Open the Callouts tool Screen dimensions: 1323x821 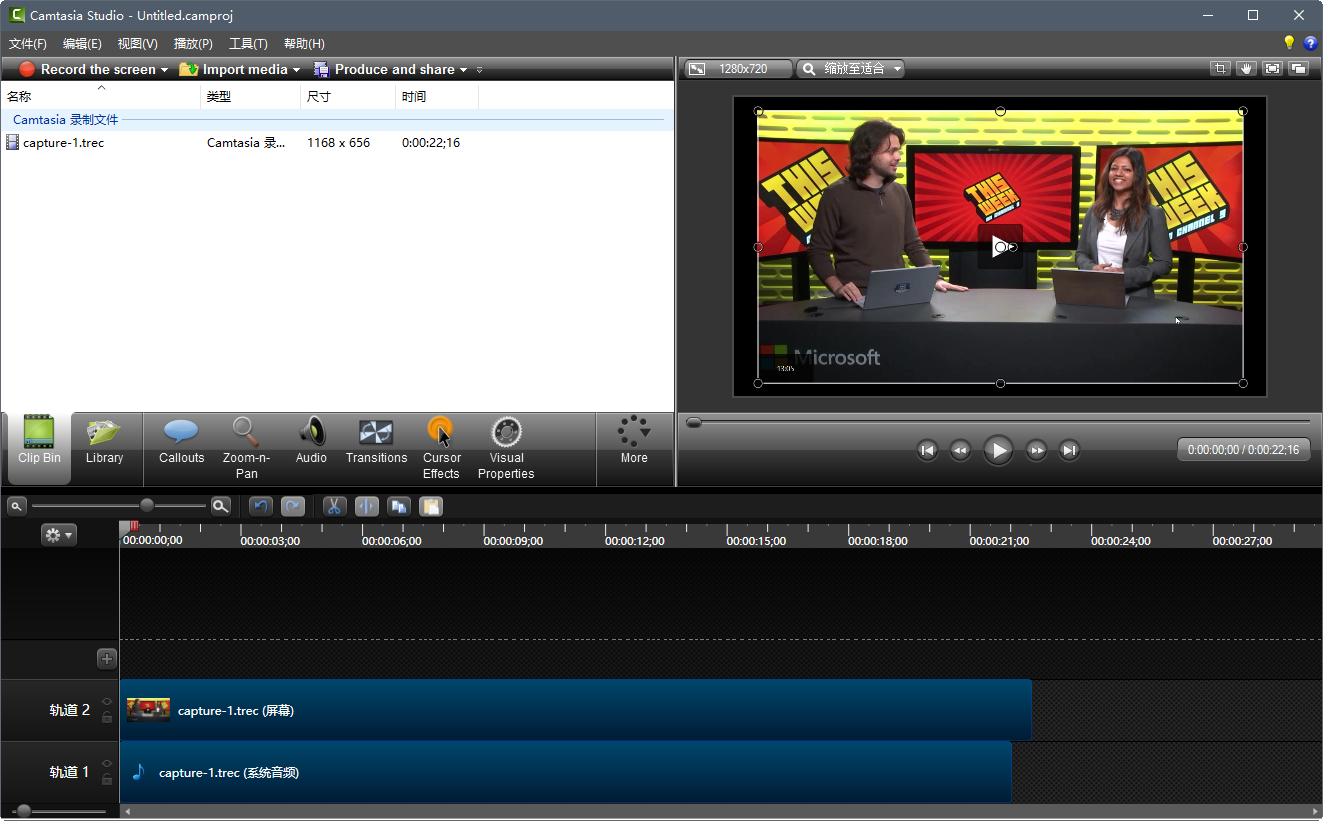click(181, 441)
